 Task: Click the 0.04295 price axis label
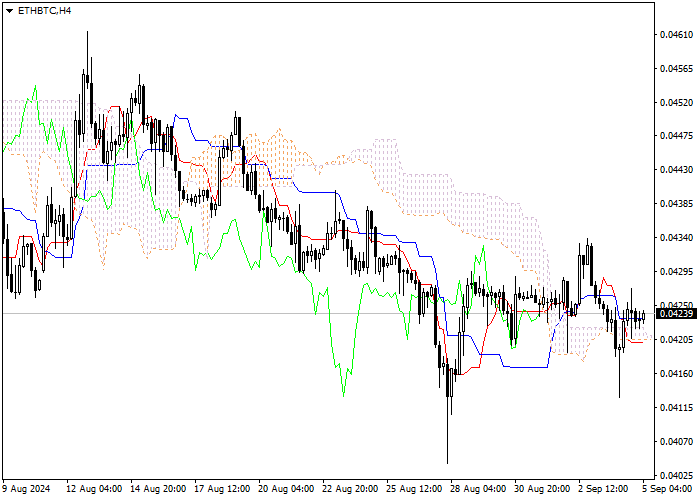[677, 271]
